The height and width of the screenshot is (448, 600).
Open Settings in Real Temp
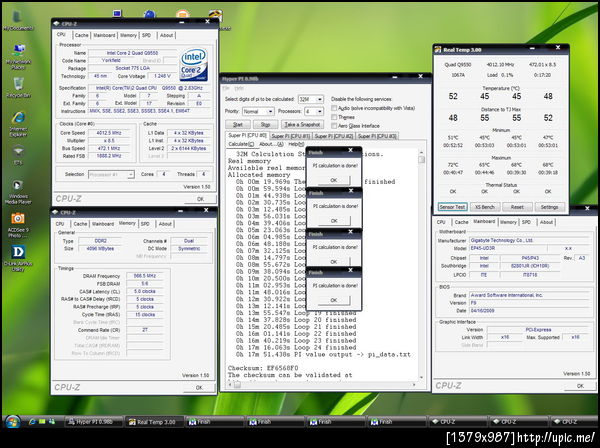point(549,207)
